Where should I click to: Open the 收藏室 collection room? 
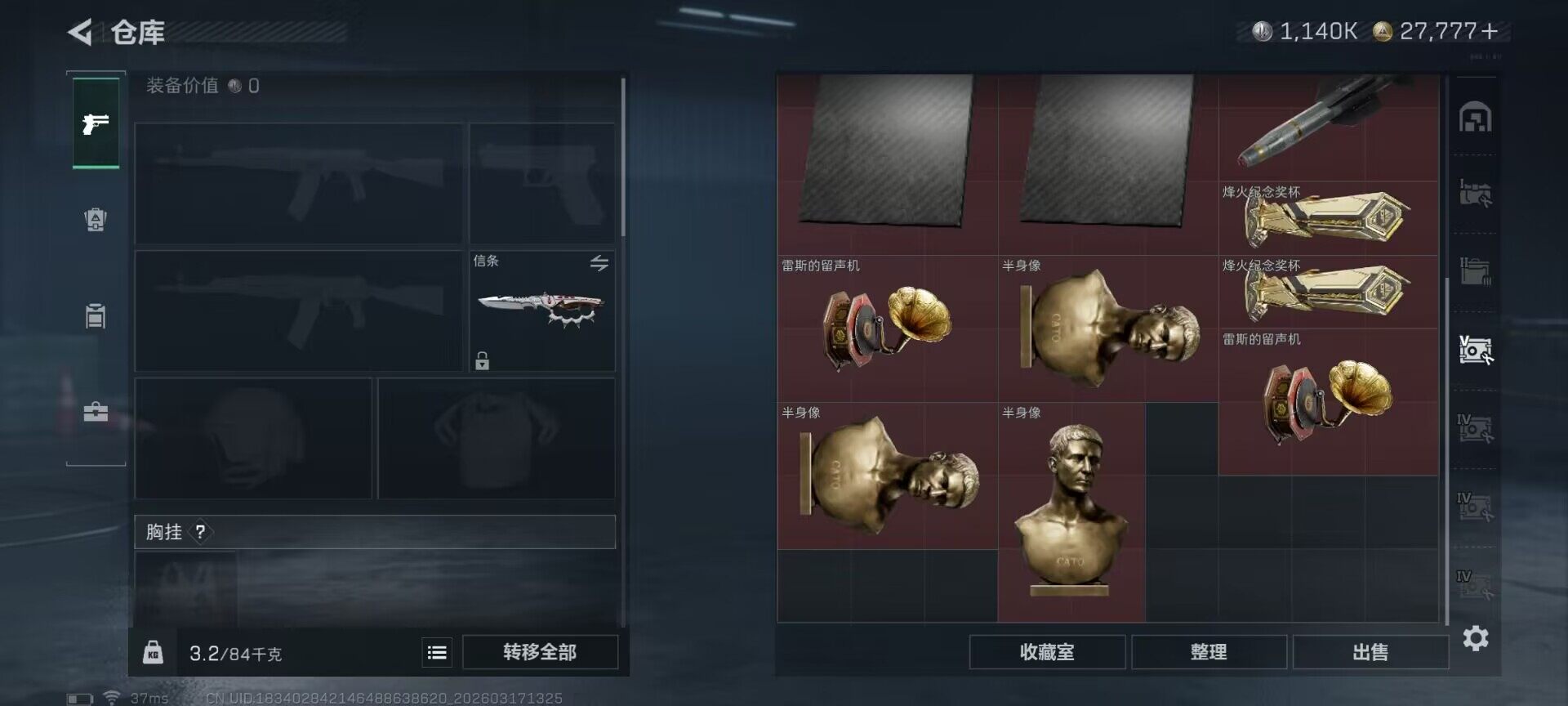1047,652
